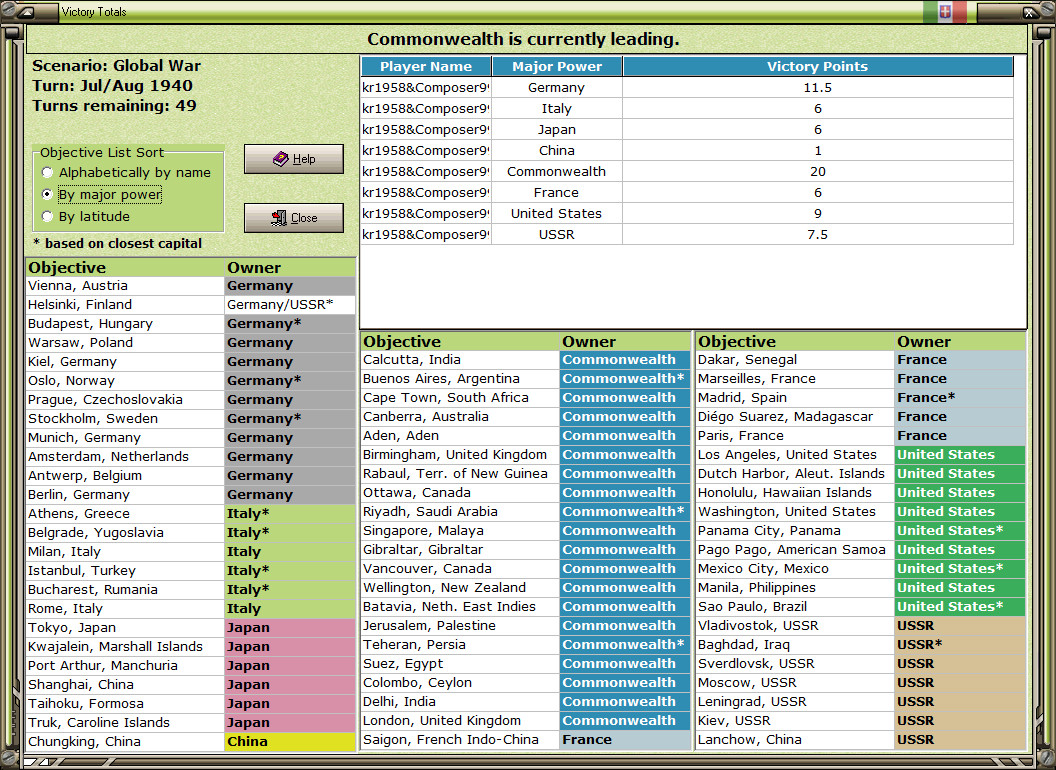
Task: Select London, United Kingdom objective
Action: click(460, 720)
